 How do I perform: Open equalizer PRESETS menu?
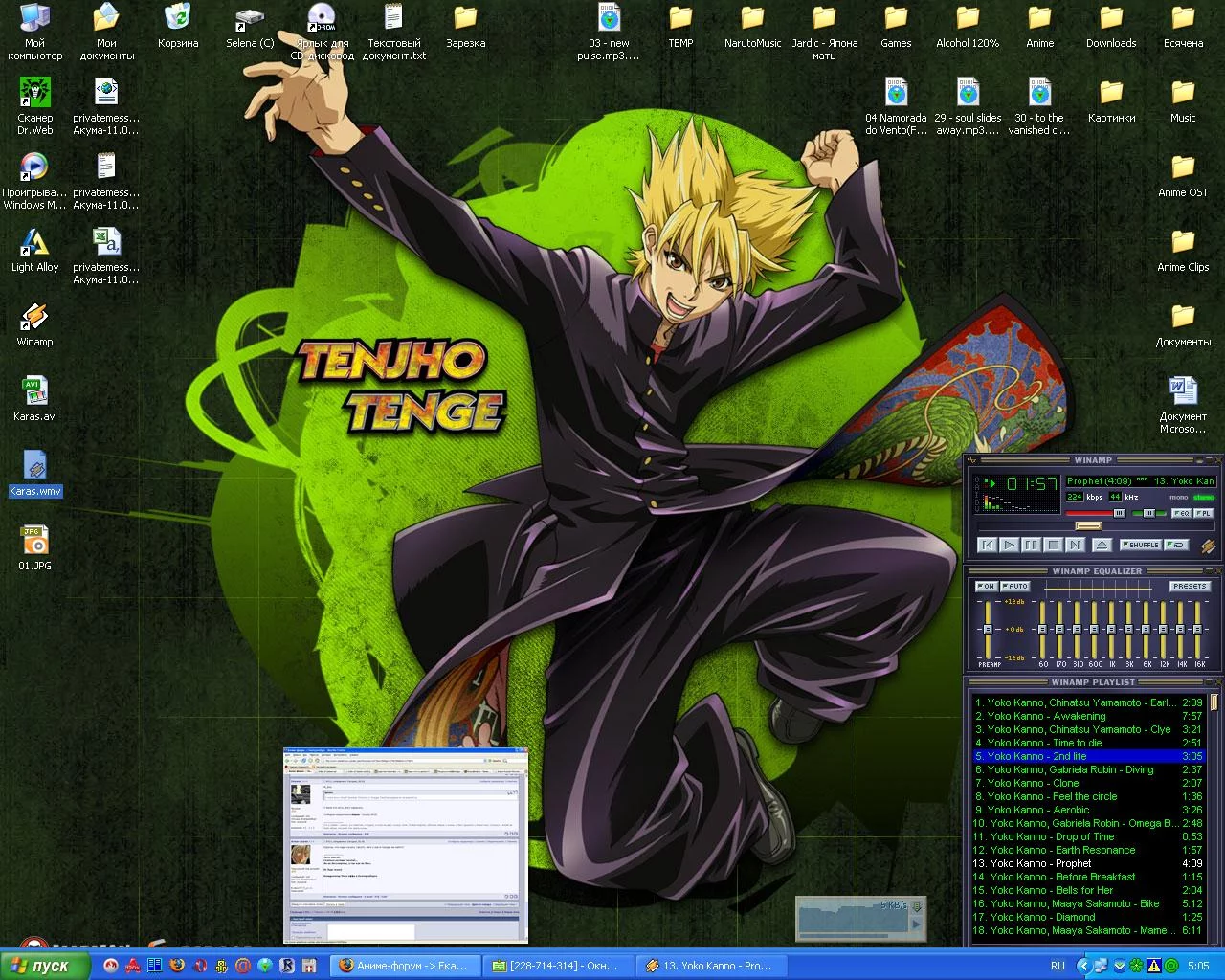point(1190,586)
